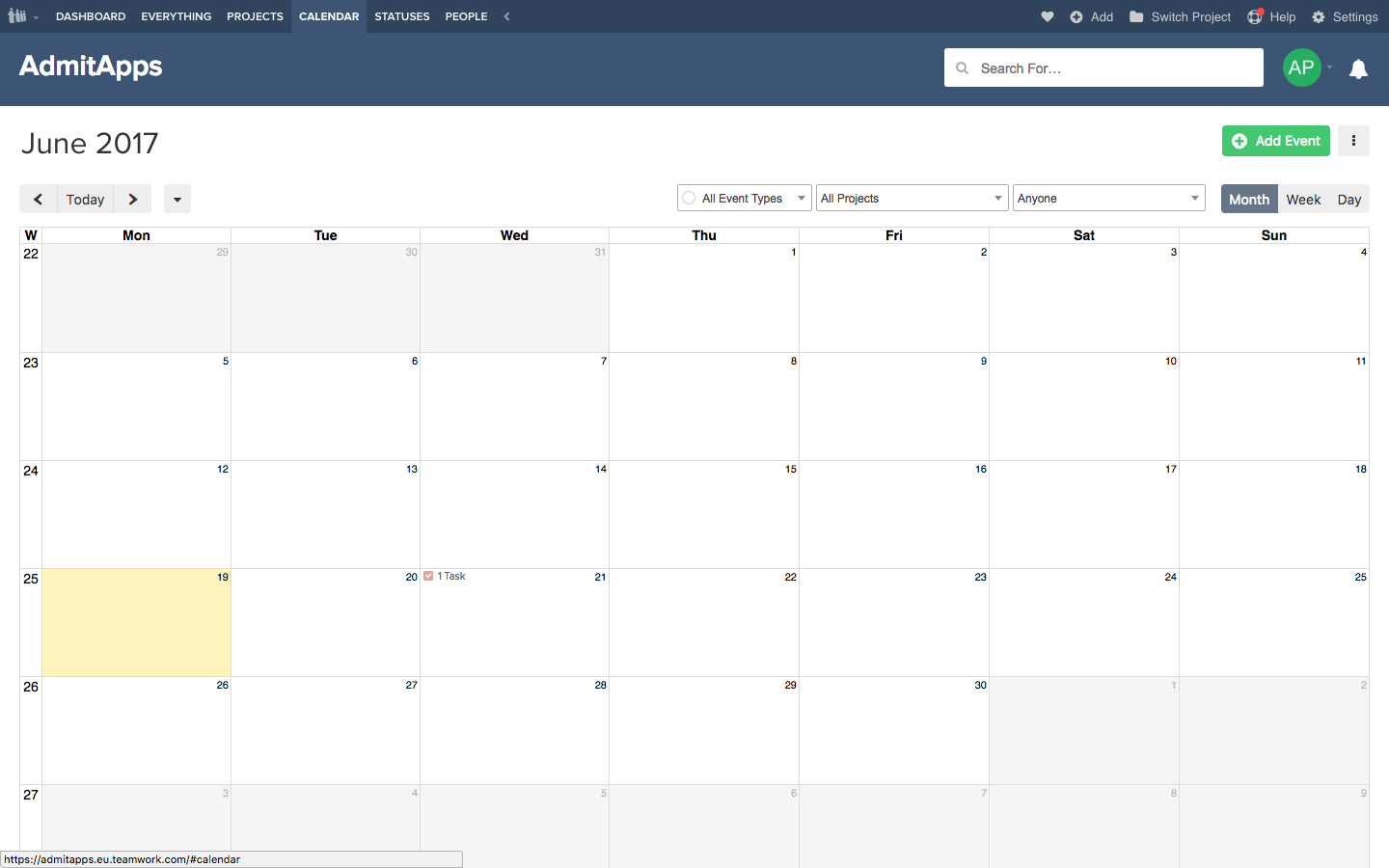Click the Fri column header

click(x=894, y=235)
